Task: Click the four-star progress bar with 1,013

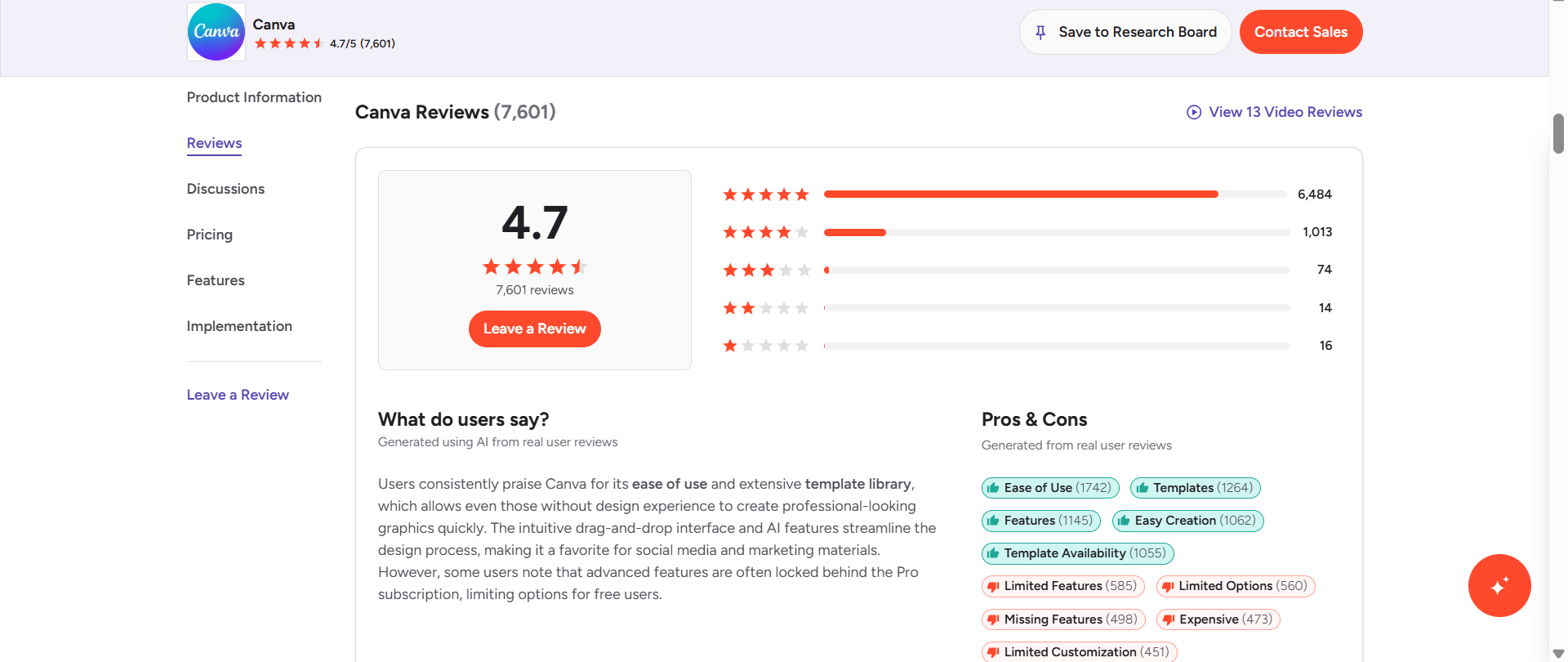Action: click(x=1057, y=232)
